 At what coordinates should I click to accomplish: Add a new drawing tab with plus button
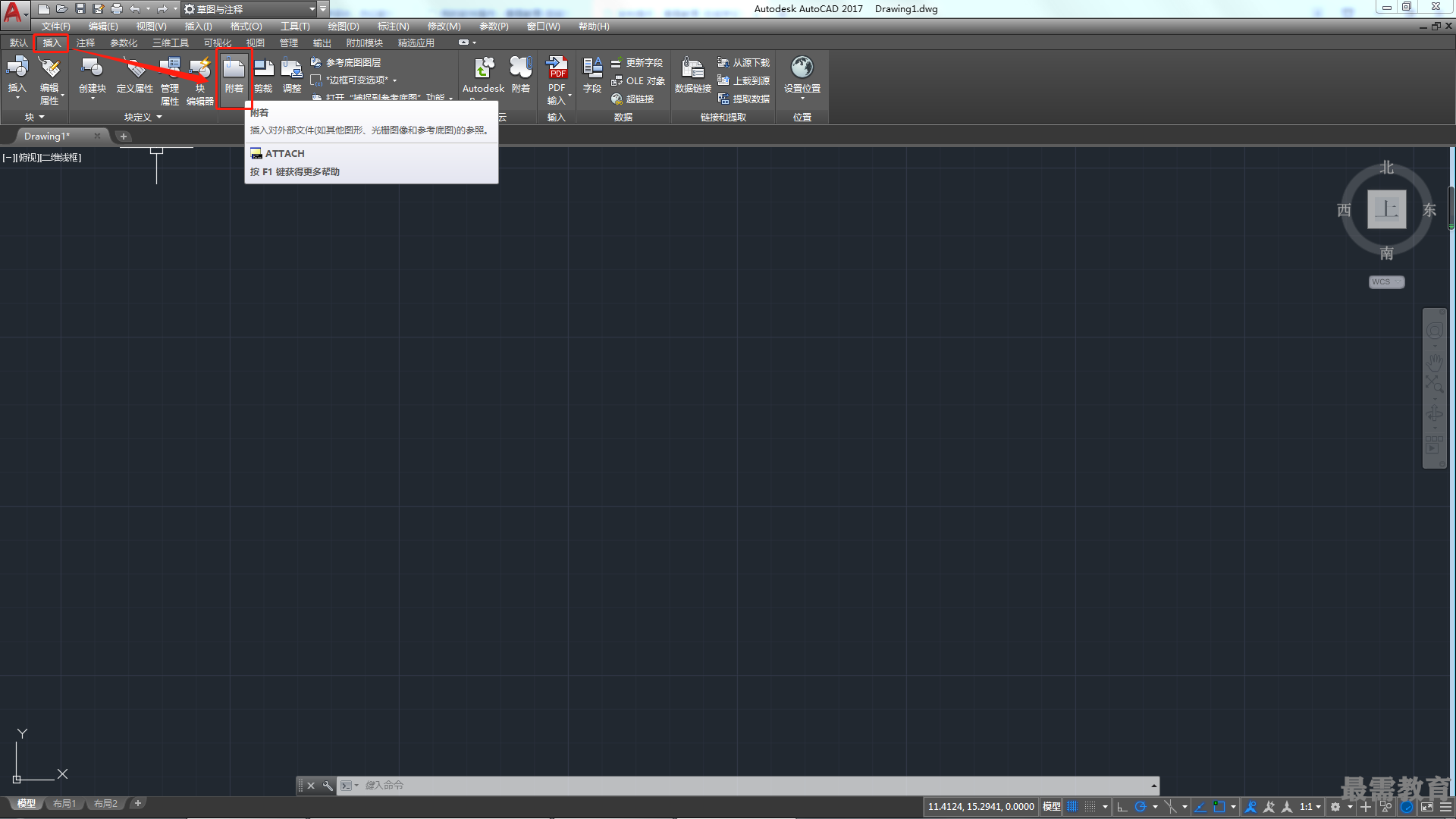coord(124,136)
